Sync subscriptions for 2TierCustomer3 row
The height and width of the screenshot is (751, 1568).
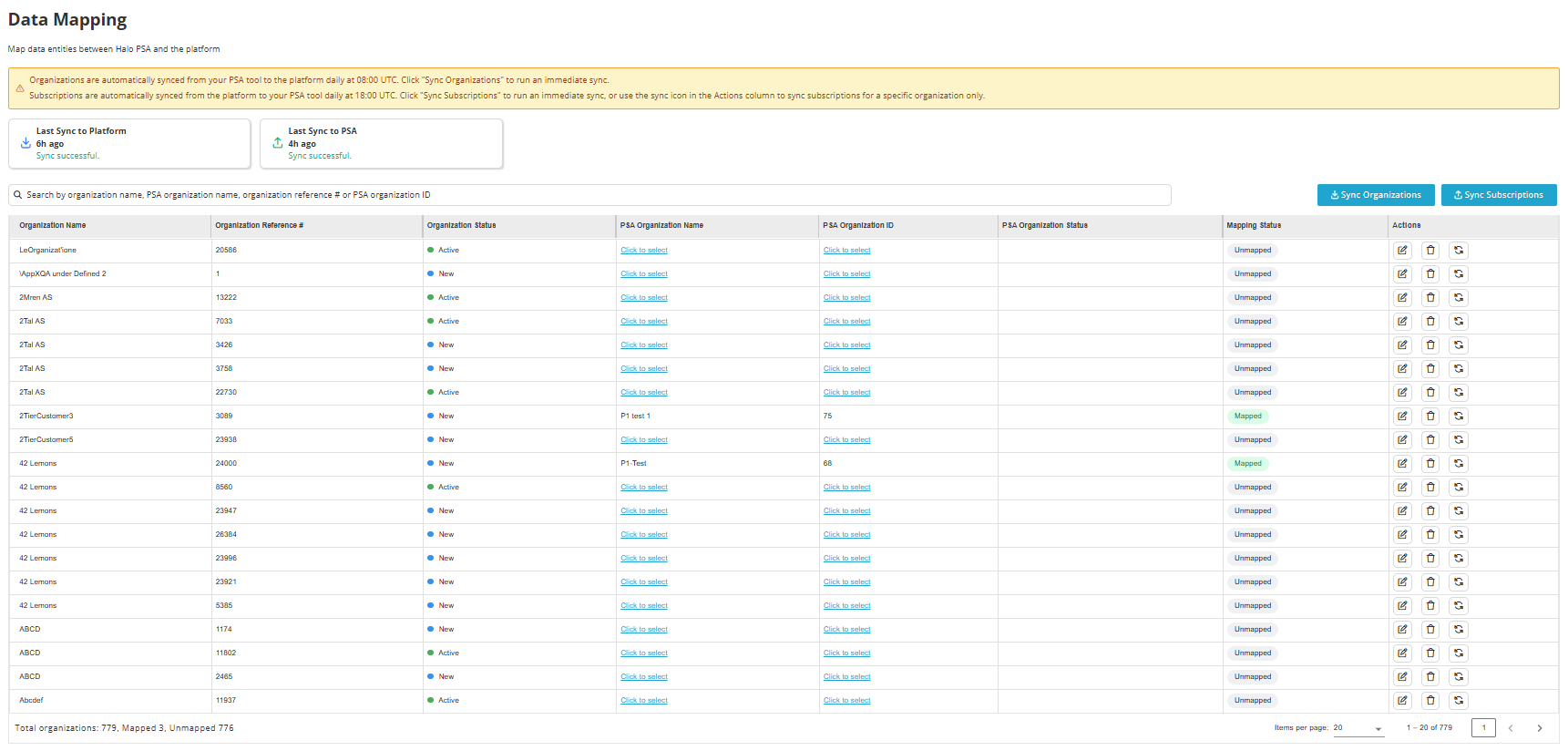click(x=1459, y=416)
